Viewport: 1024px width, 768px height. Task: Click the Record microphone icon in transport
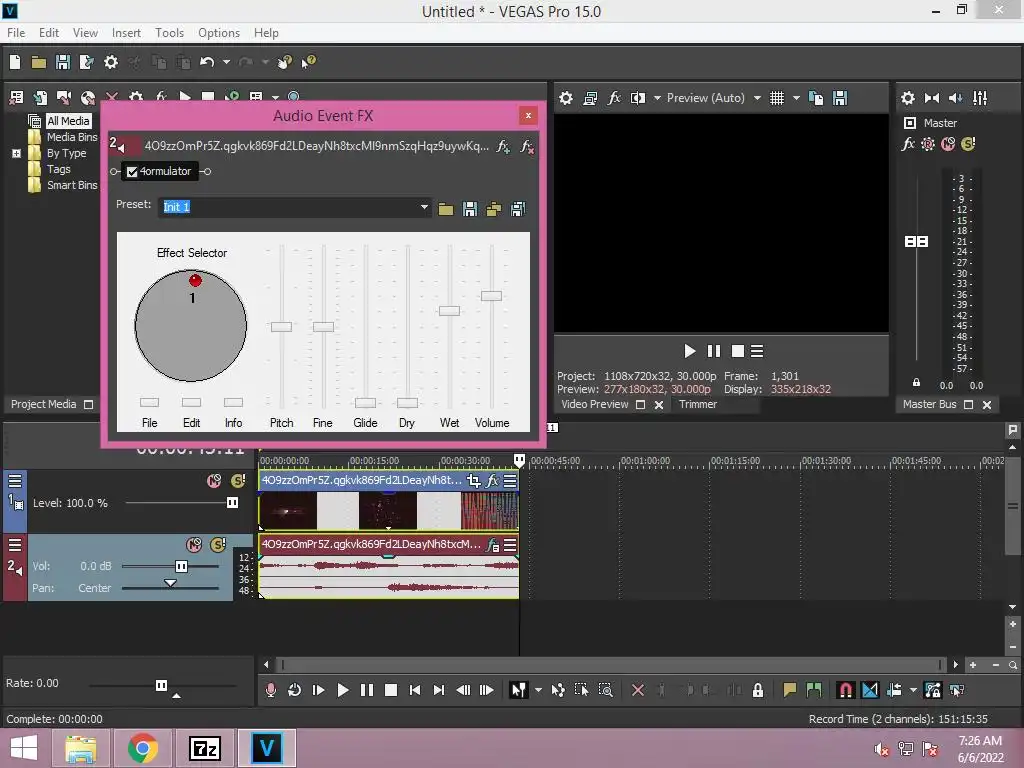click(x=270, y=690)
